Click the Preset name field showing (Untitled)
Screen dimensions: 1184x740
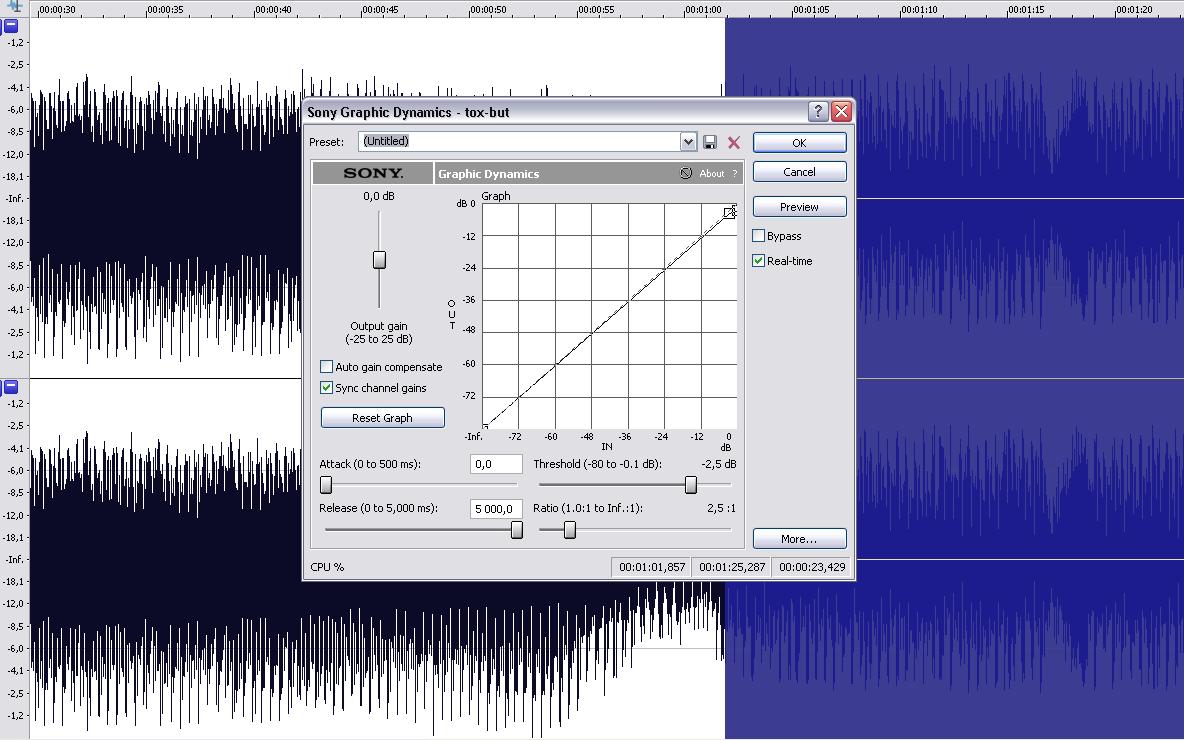(x=519, y=142)
